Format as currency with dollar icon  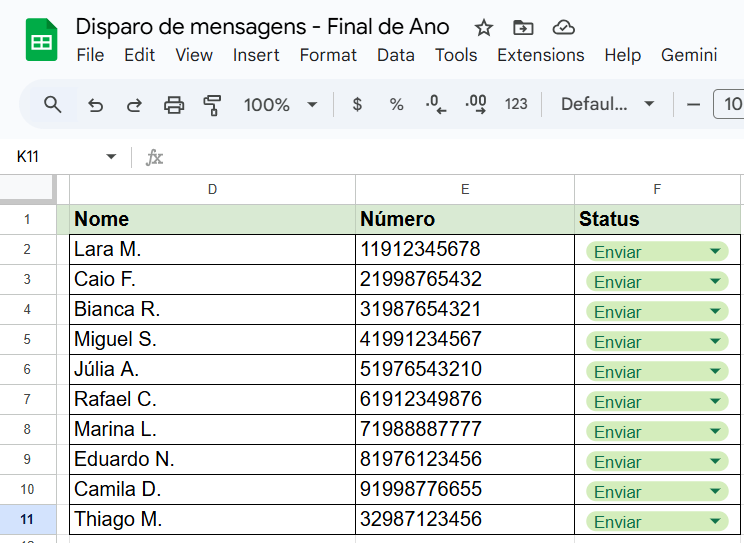tap(357, 104)
